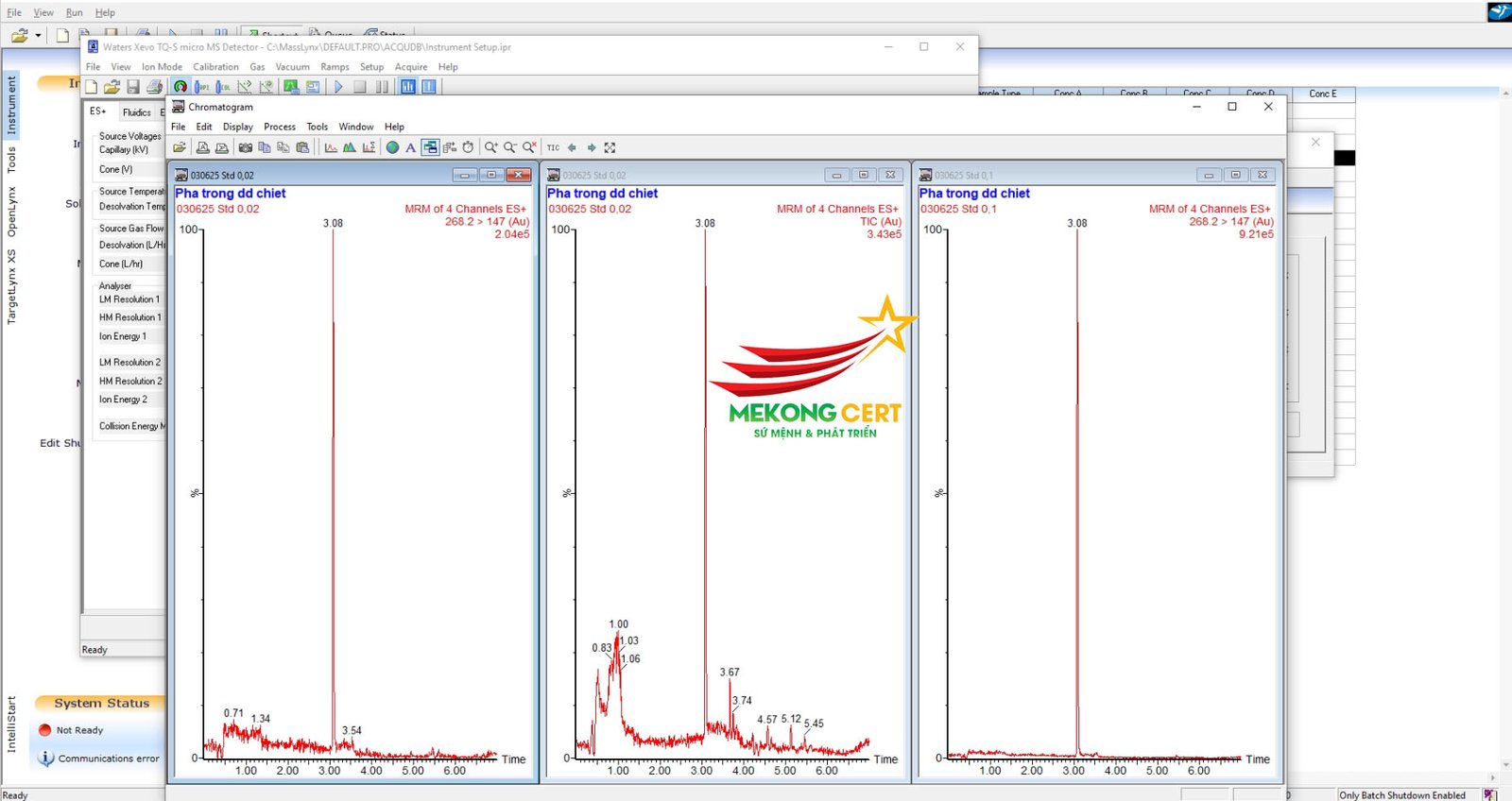Select IntelliStart tab in left sidebar
The width and height of the screenshot is (1512, 801).
(x=11, y=724)
